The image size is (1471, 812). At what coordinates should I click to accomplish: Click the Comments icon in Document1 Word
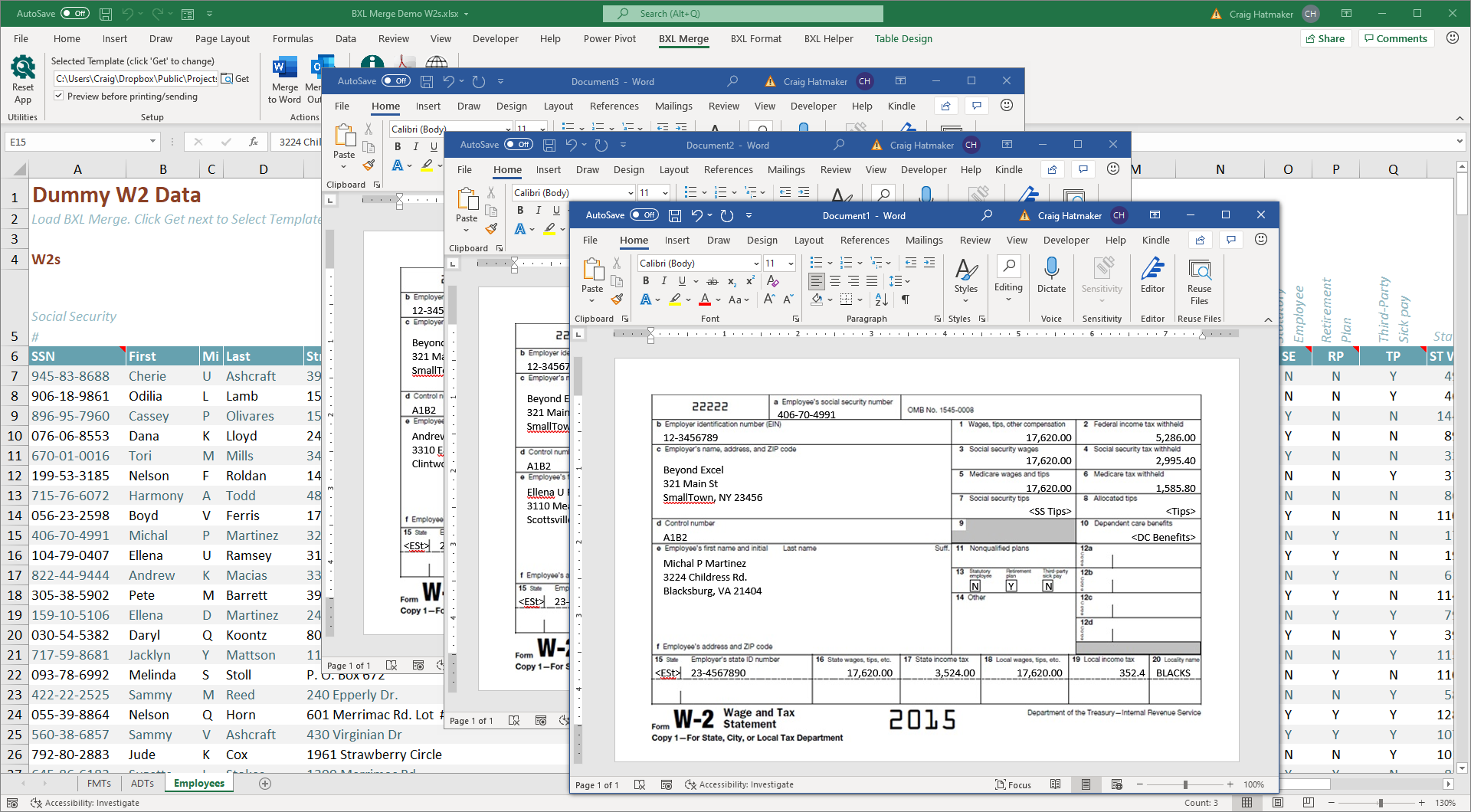pyautogui.click(x=1230, y=240)
